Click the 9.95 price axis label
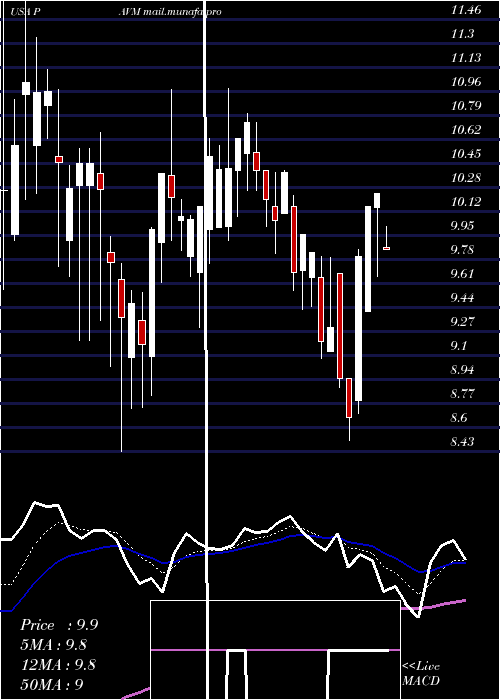This screenshot has width=500, height=700. click(x=463, y=226)
